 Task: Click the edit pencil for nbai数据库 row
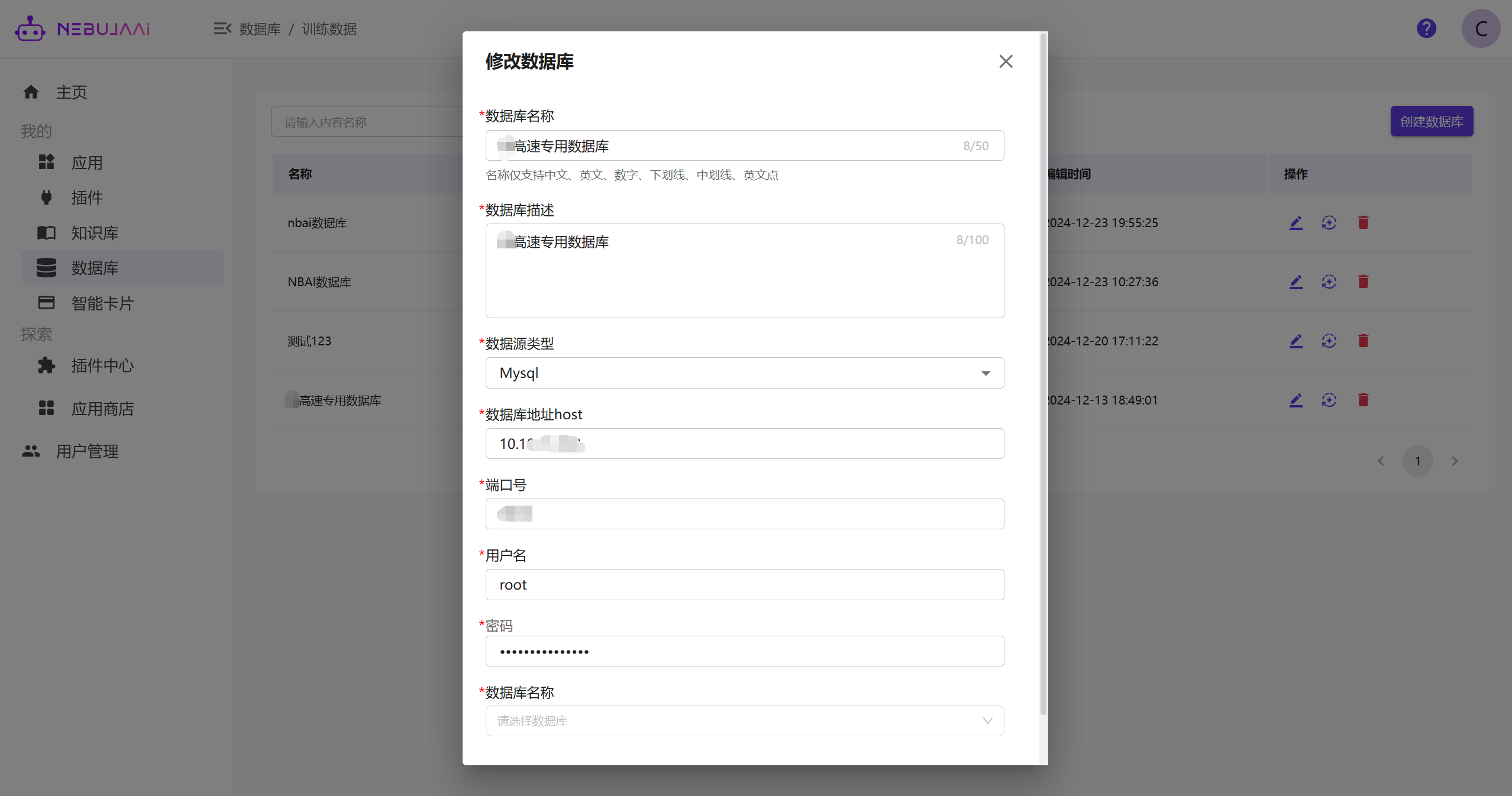(1295, 223)
